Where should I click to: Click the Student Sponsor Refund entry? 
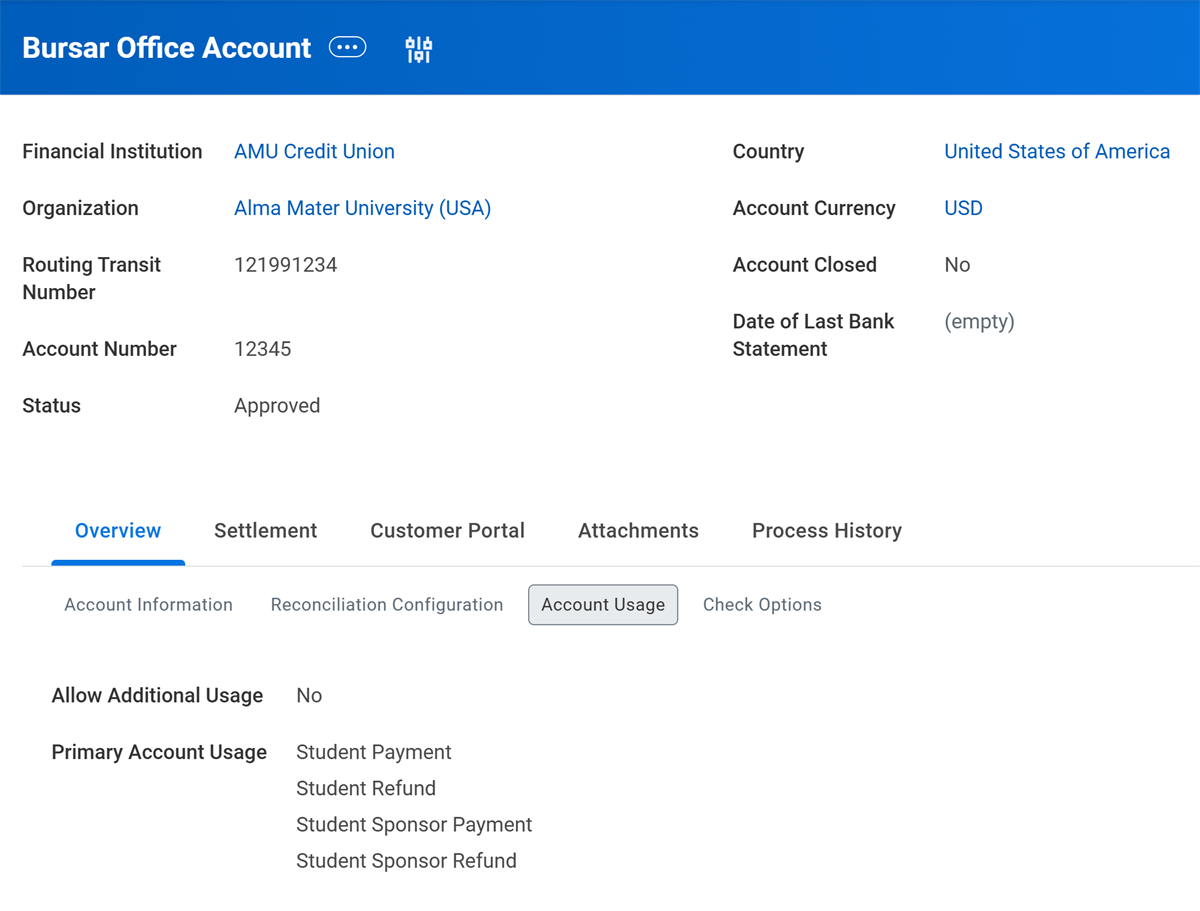[406, 861]
